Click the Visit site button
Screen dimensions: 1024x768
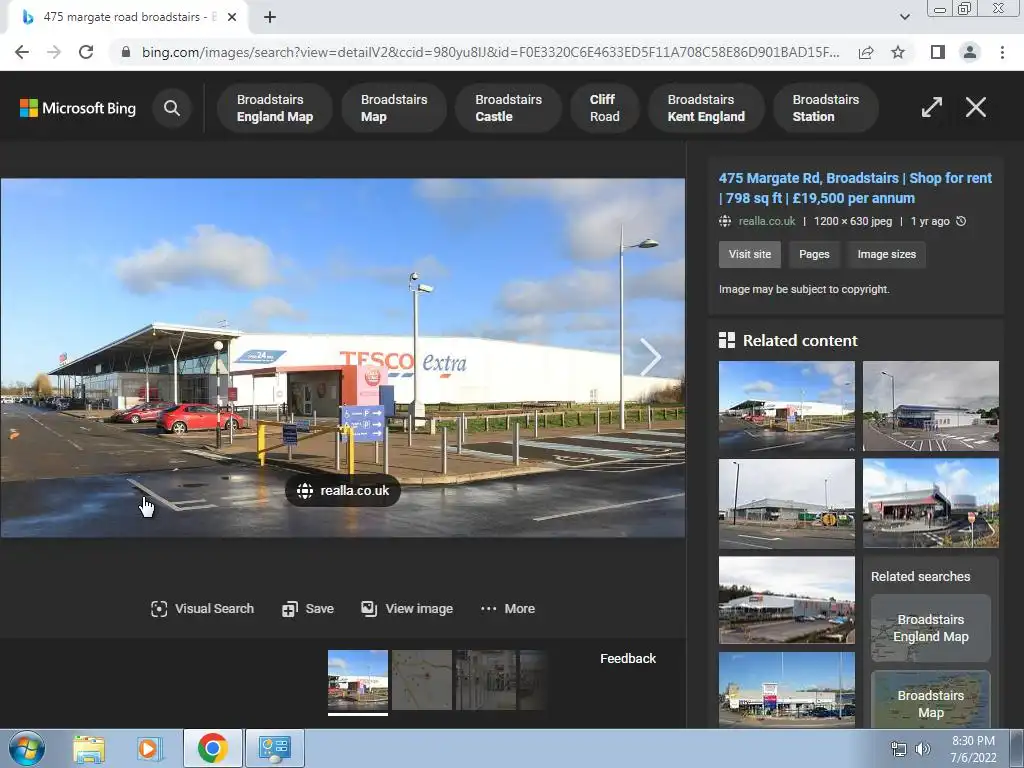[750, 254]
